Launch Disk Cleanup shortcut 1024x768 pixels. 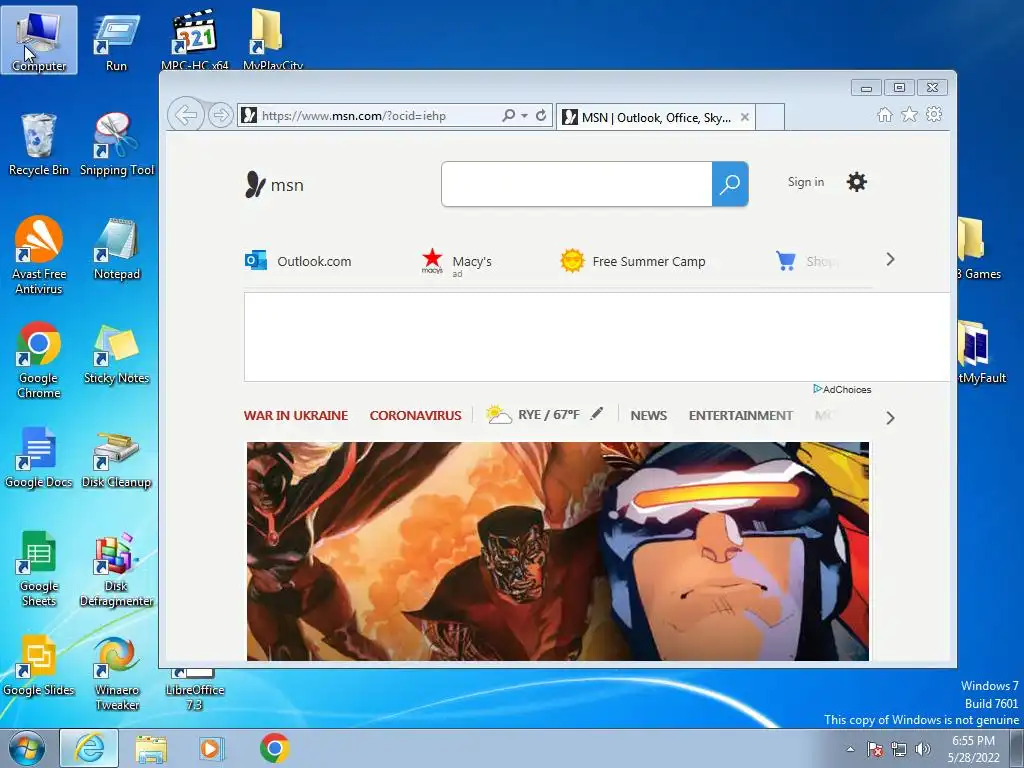[116, 458]
